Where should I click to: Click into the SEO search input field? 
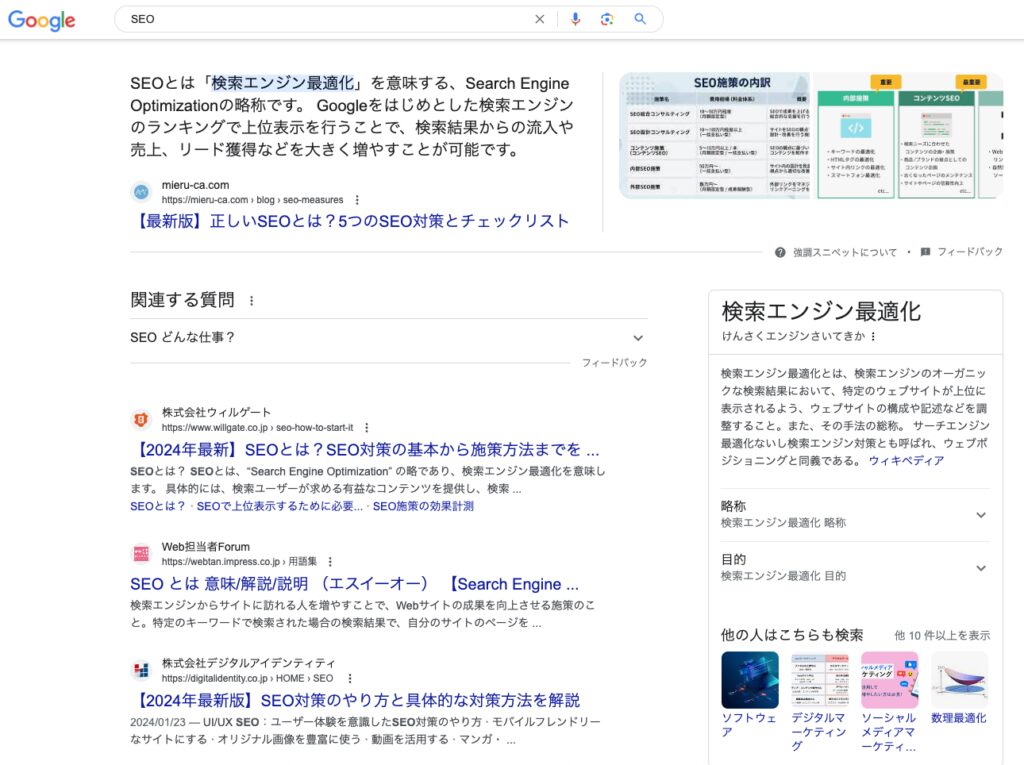327,19
